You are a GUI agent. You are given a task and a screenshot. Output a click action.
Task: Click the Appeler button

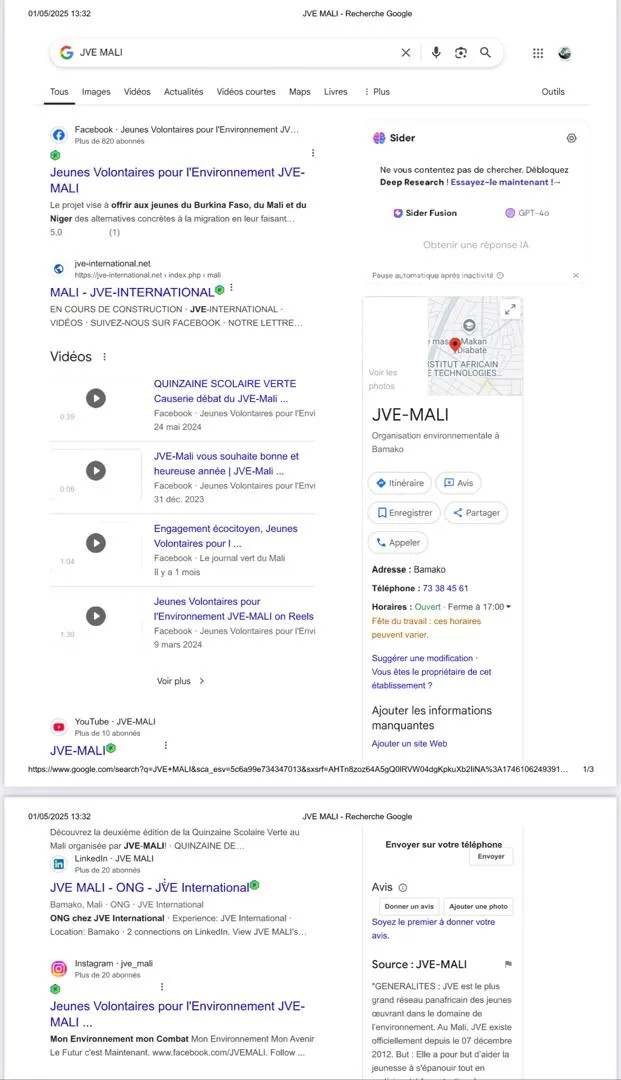coord(398,542)
